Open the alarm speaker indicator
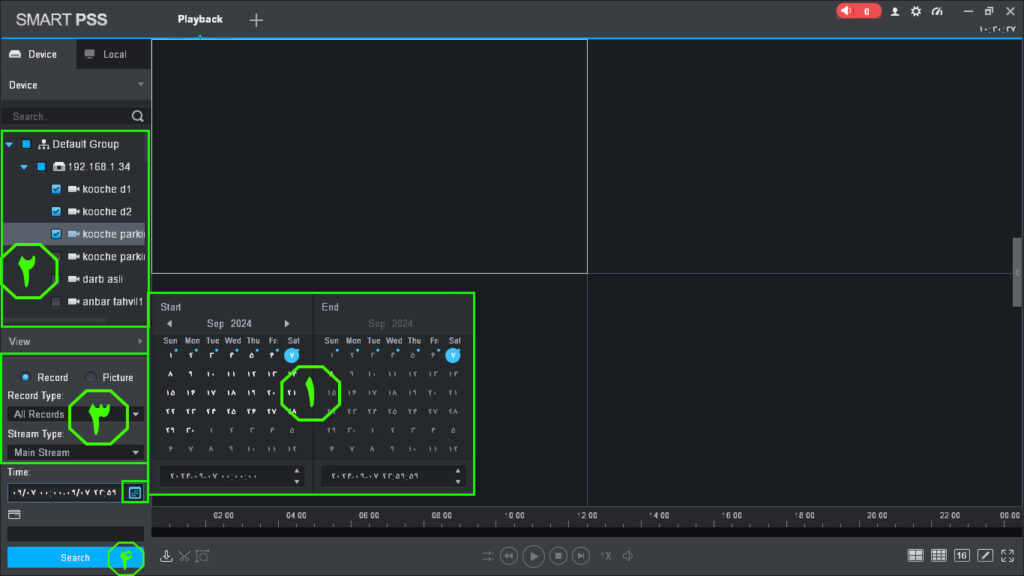1024x576 pixels. pyautogui.click(x=858, y=11)
